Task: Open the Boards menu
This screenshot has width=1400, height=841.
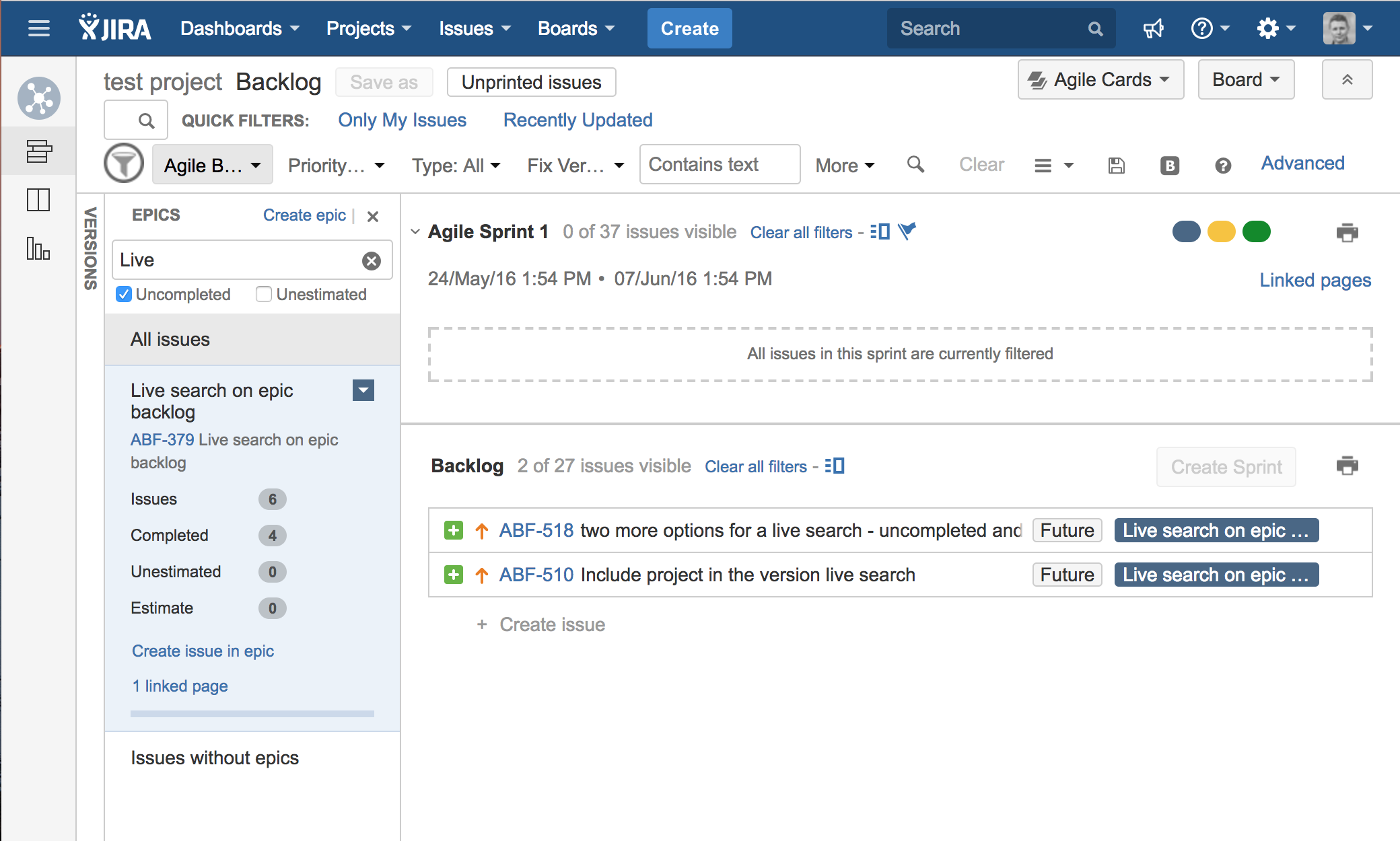Action: pyautogui.click(x=575, y=28)
